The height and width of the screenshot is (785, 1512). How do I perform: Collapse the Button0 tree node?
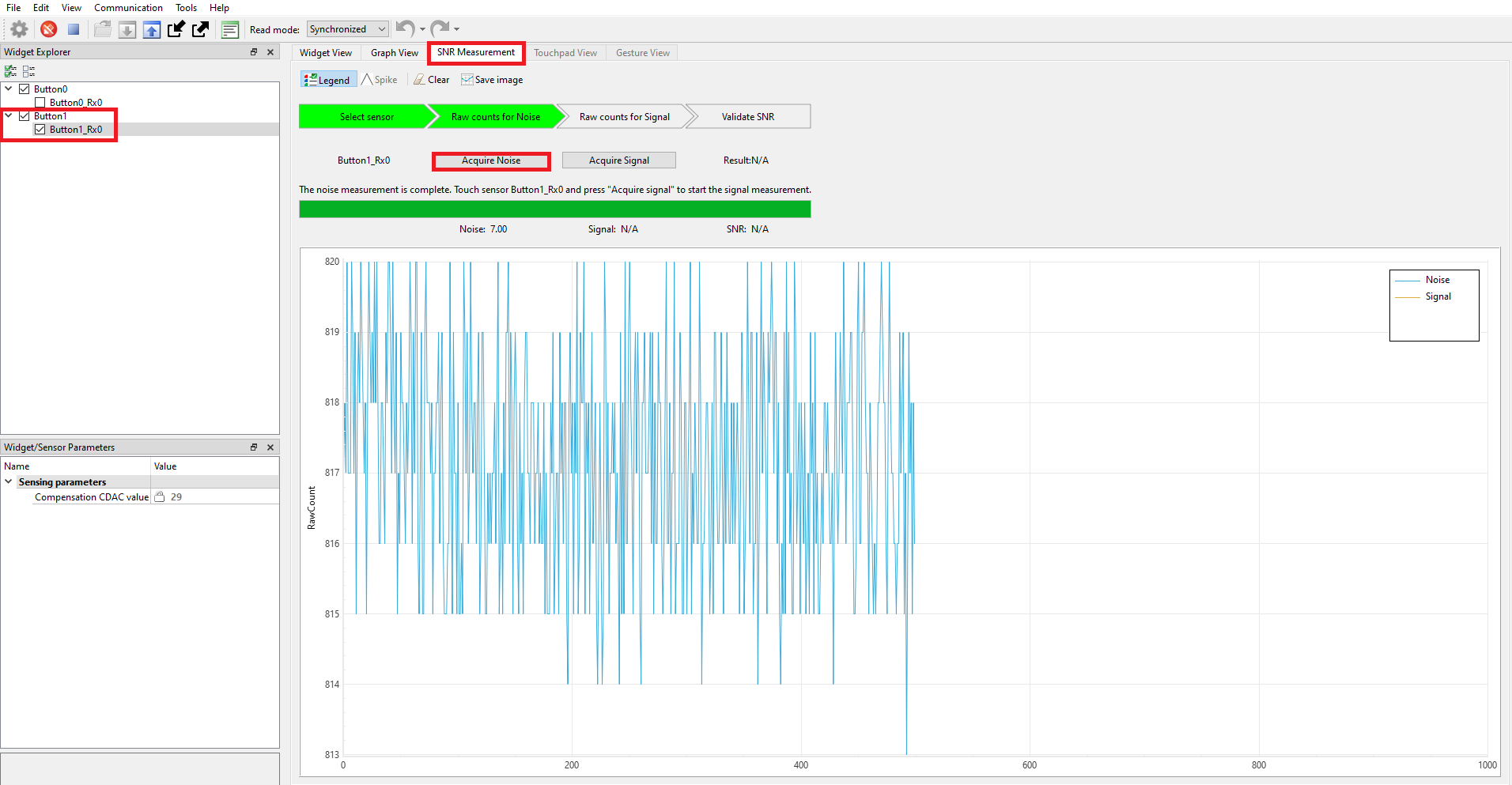pos(9,89)
